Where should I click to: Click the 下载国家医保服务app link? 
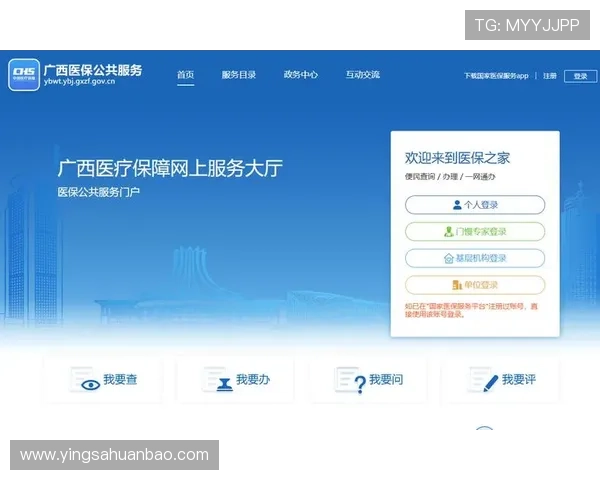[496, 76]
